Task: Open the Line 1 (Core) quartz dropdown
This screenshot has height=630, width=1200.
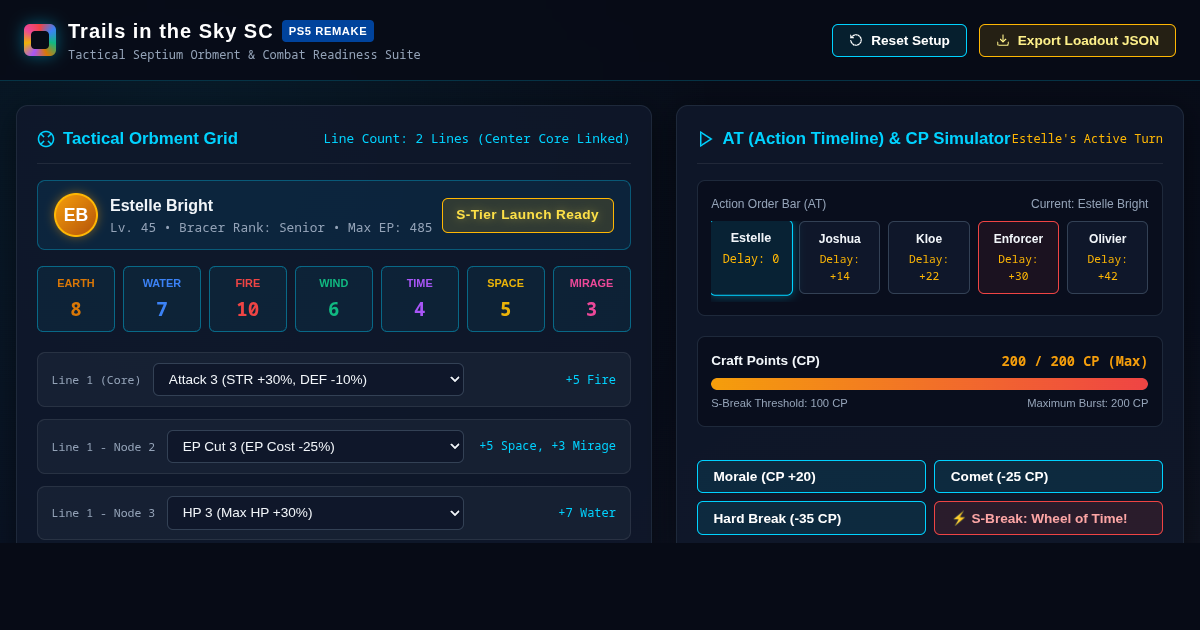Action: click(x=308, y=380)
